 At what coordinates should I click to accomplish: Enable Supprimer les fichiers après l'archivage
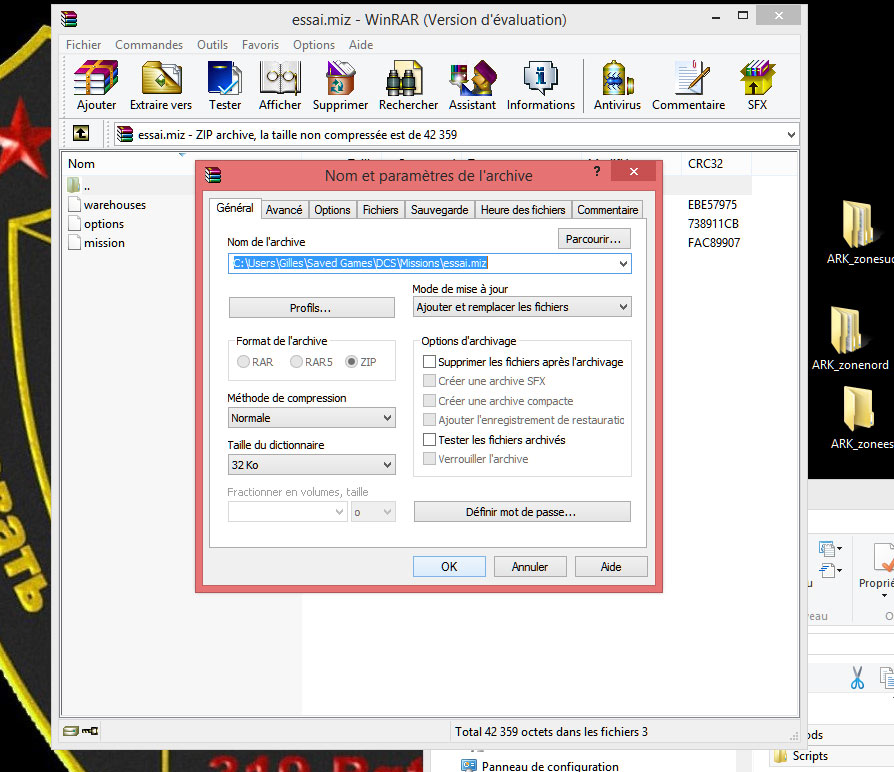point(430,362)
